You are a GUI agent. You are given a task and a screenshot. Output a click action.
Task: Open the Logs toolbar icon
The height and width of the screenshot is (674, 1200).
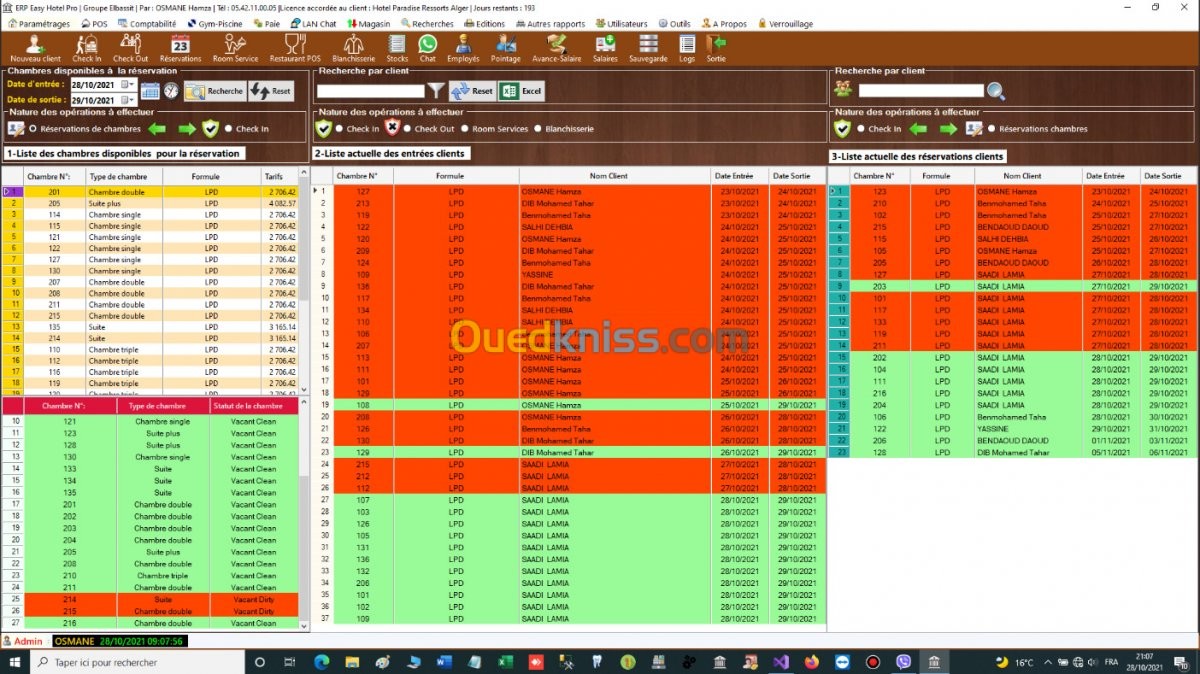(687, 47)
